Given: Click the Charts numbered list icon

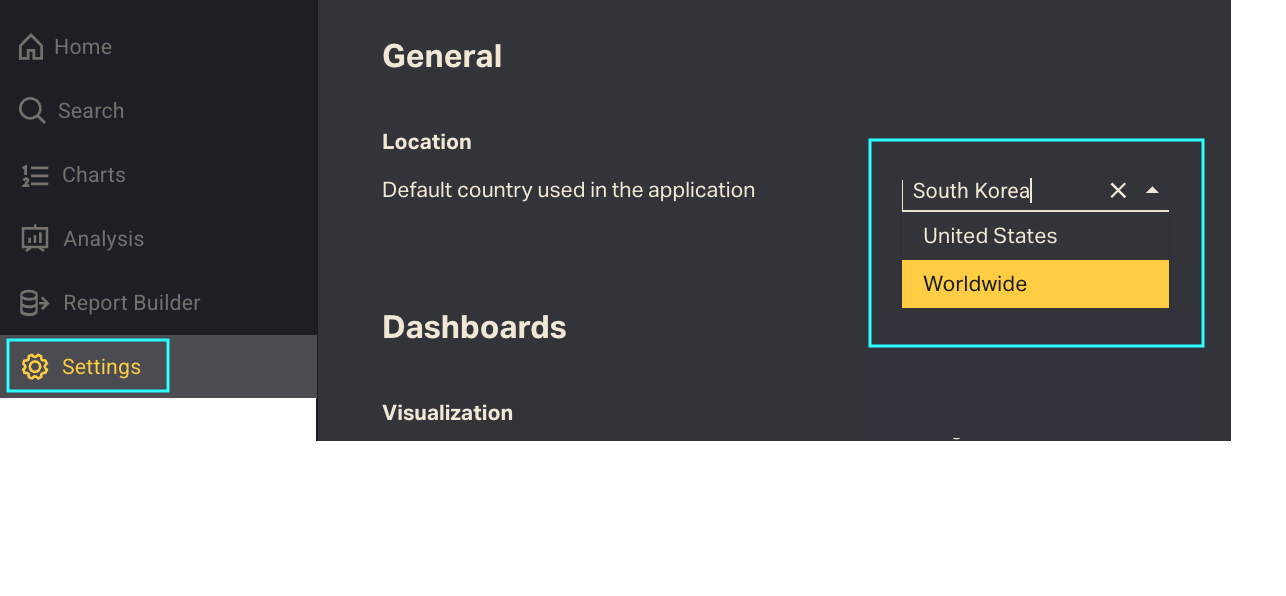Looking at the screenshot, I should [35, 175].
